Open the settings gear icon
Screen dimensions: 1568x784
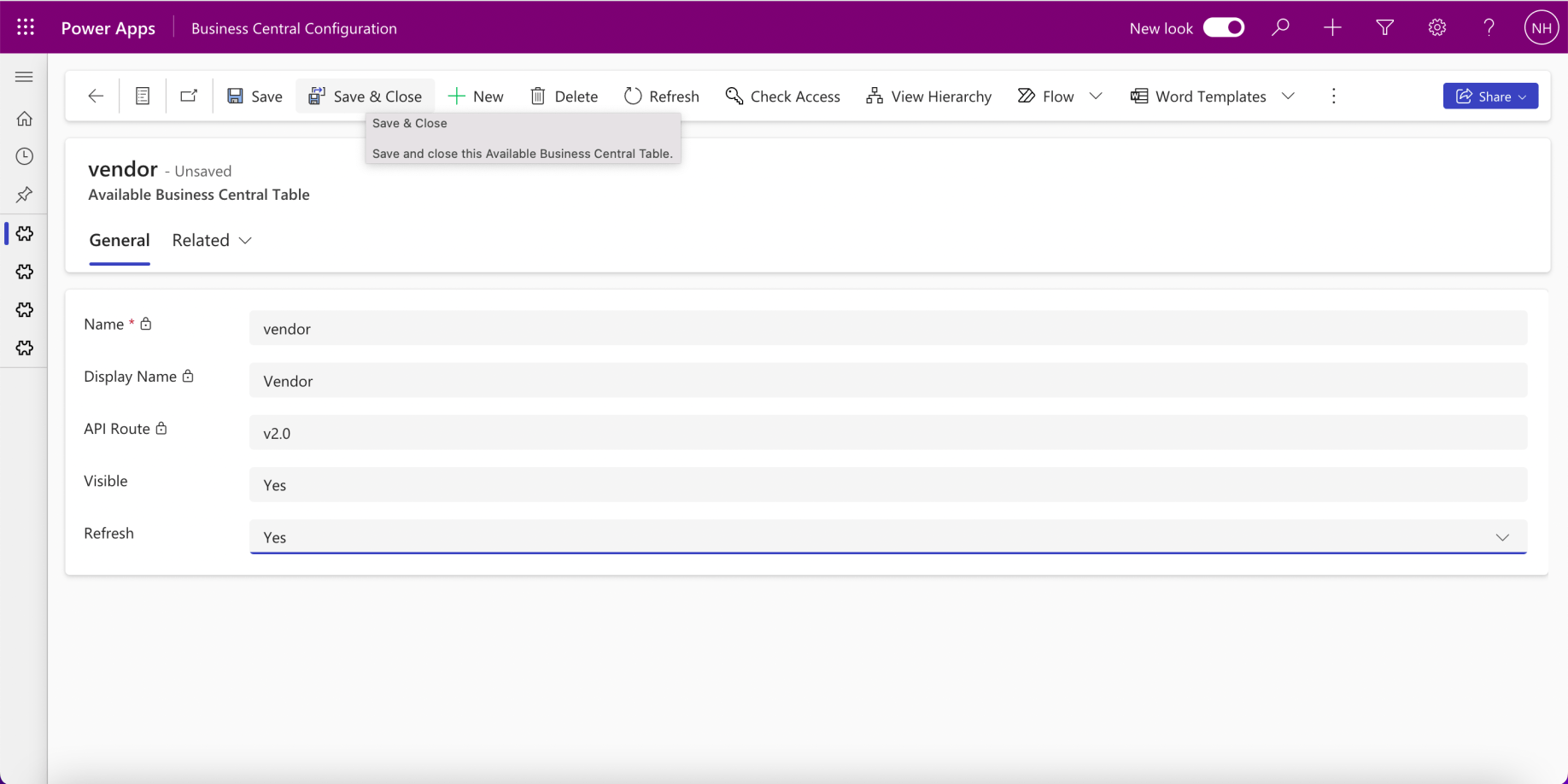[1436, 27]
